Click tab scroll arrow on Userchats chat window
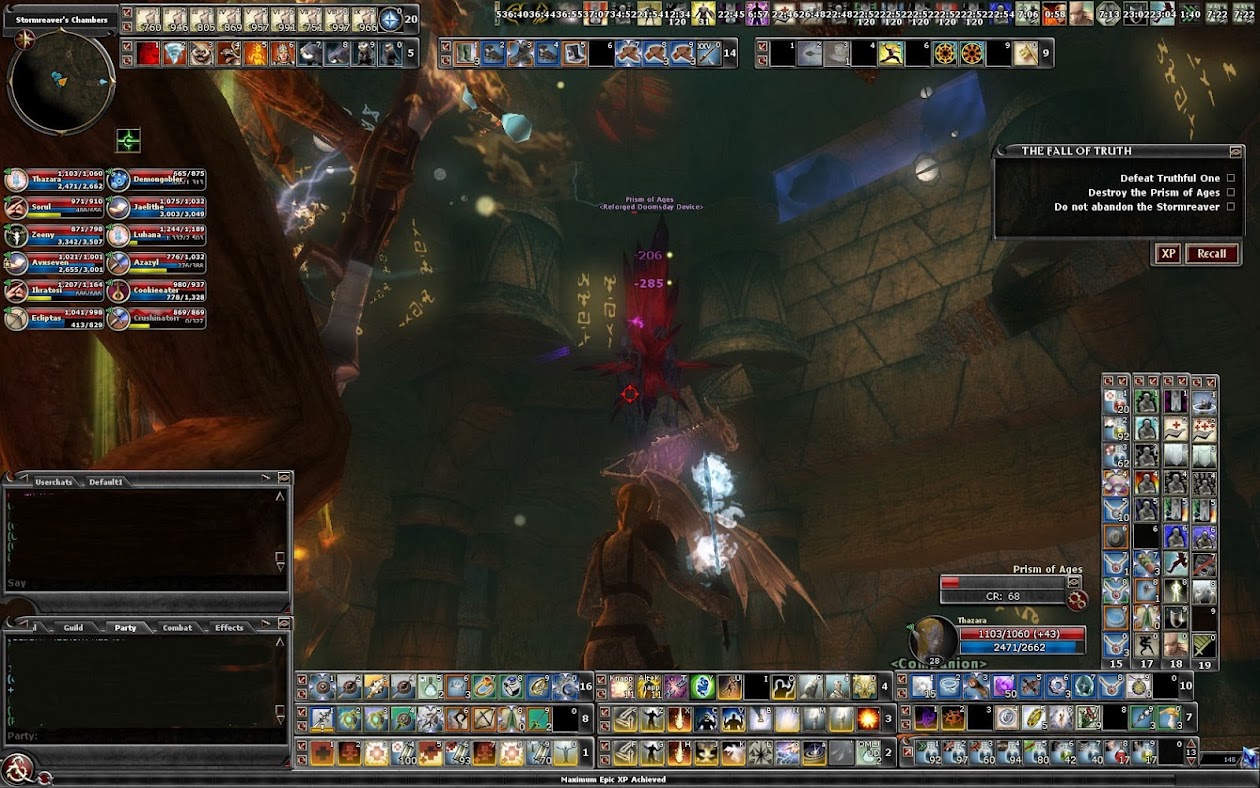Screen dimensions: 1260x788 266,478
